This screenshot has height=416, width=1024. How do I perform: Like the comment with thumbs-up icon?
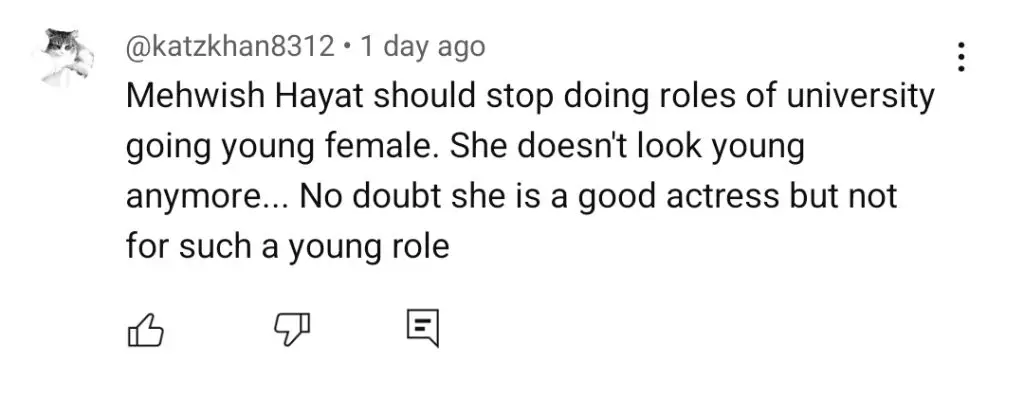click(143, 328)
